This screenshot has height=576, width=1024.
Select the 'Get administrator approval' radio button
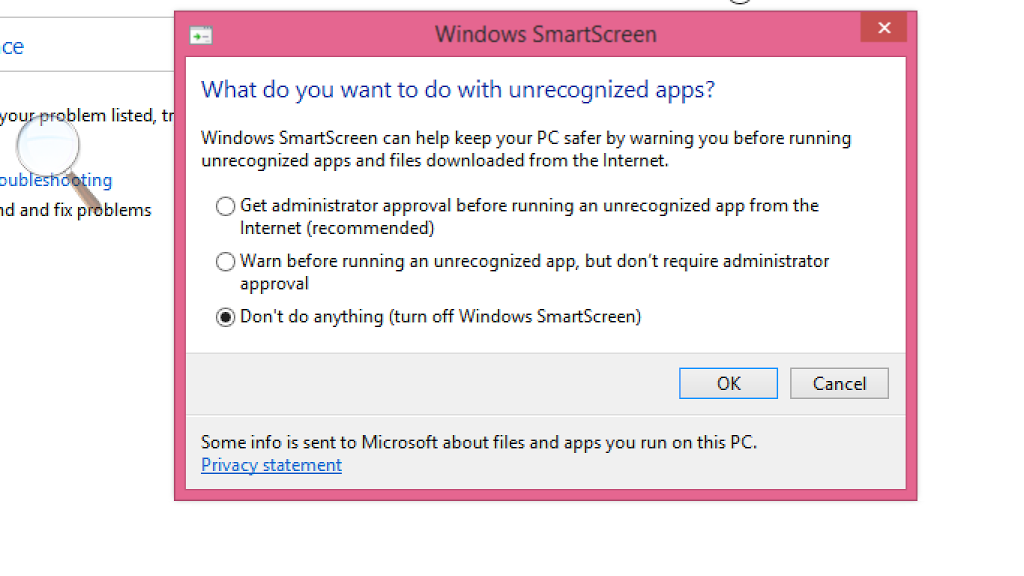click(x=226, y=206)
